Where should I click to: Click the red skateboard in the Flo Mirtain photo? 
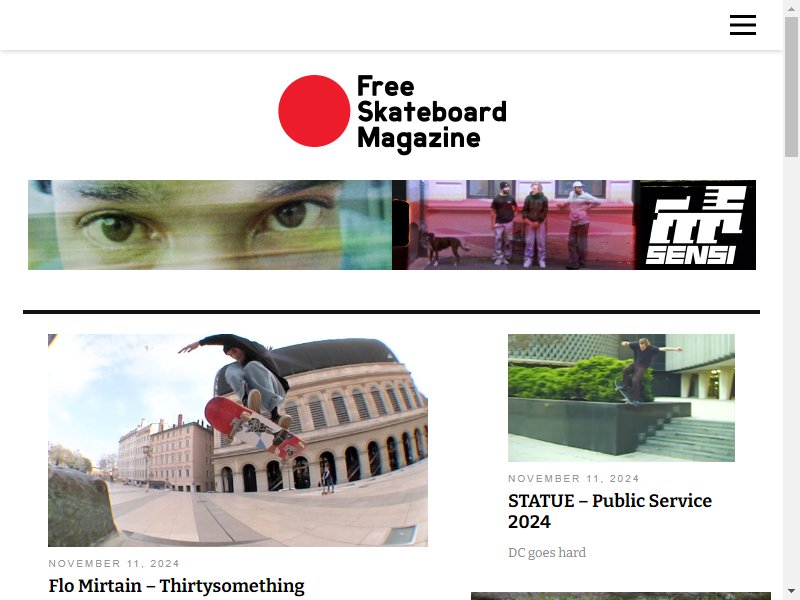(x=255, y=428)
